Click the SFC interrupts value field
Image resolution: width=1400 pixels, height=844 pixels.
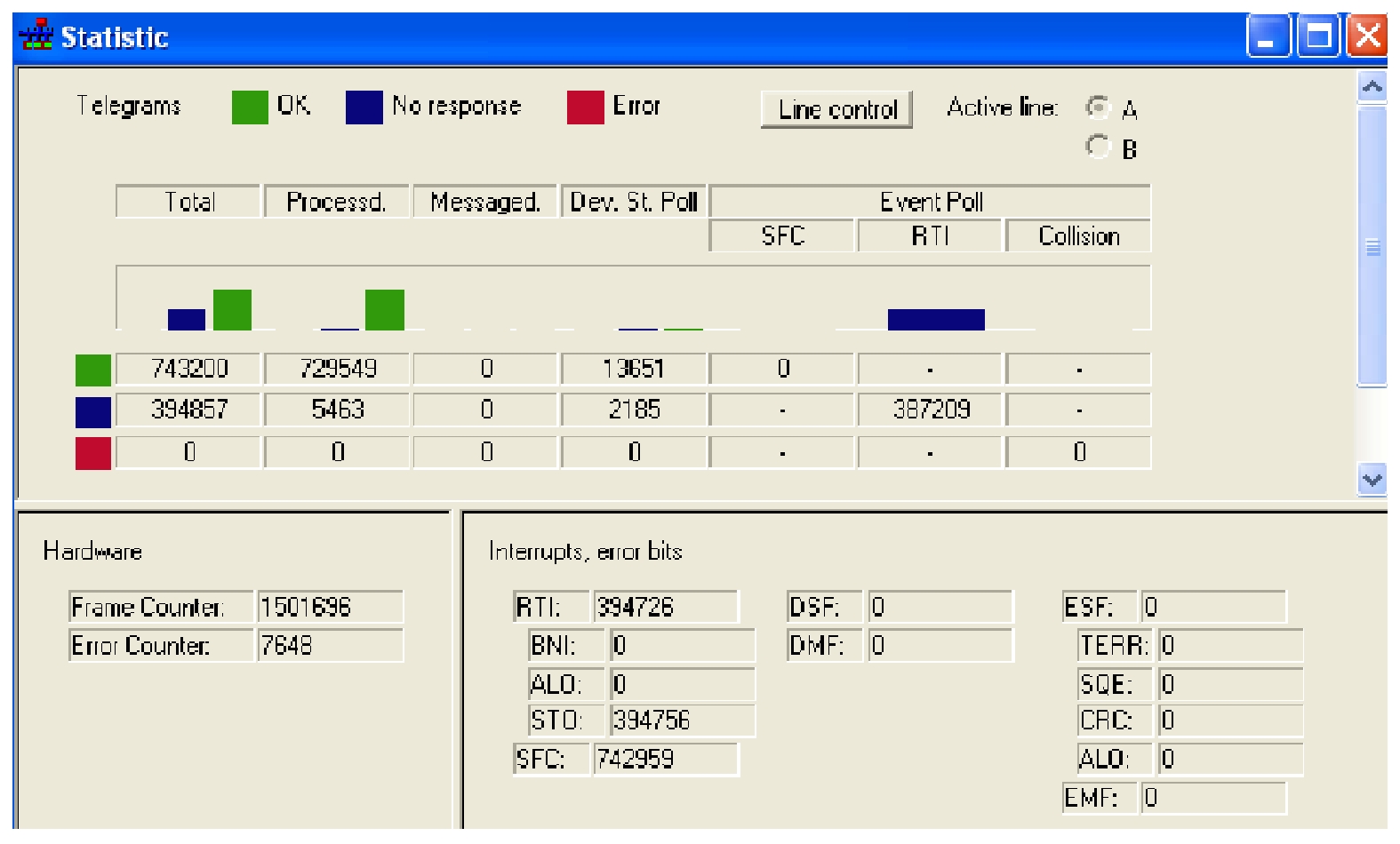[x=666, y=760]
